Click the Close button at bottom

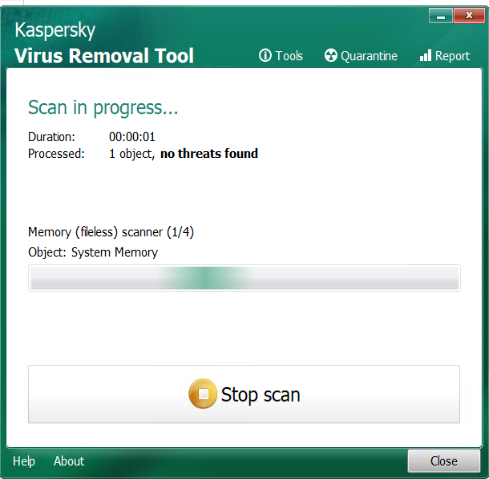(444, 461)
